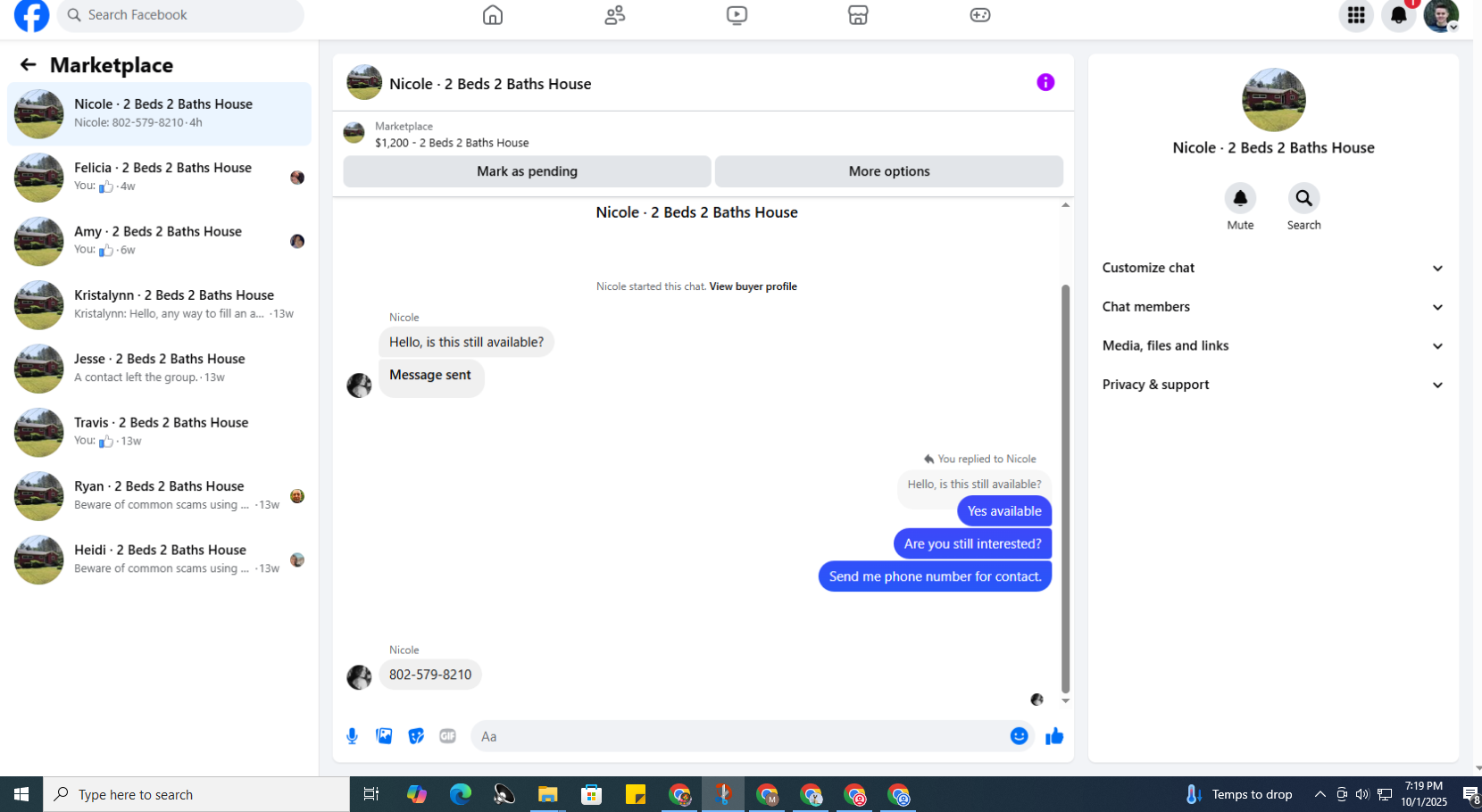Click Mark as pending button
Viewport: 1482px width, 812px height.
[x=527, y=171]
